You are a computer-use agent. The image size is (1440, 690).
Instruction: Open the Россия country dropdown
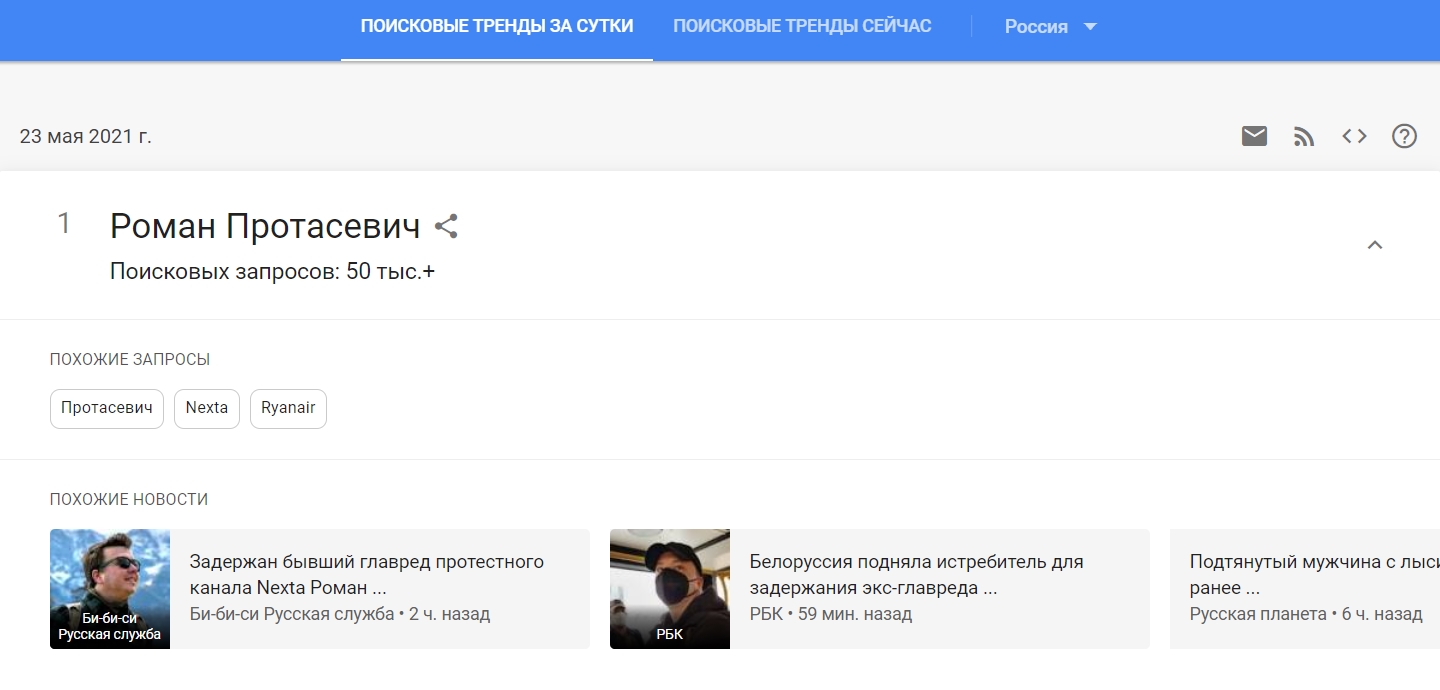pos(1050,27)
